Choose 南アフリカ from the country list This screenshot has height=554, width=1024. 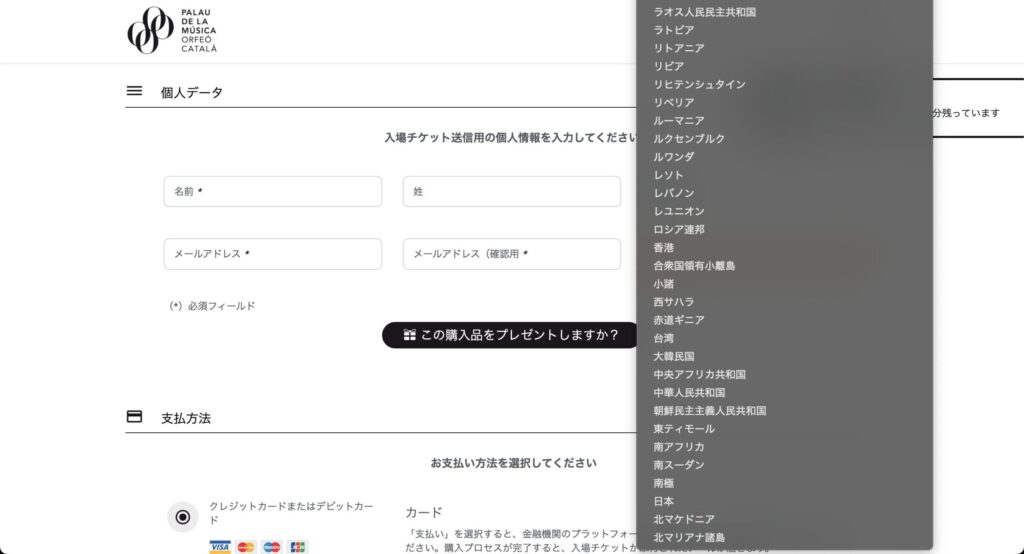pyautogui.click(x=679, y=447)
